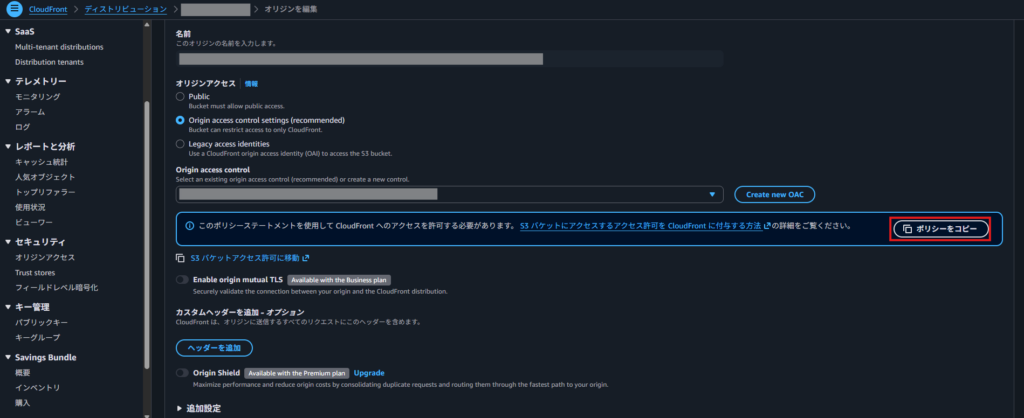The width and height of the screenshot is (1024, 418).
Task: Open キャッシュ統計 in the sidebar
Action: [41, 162]
